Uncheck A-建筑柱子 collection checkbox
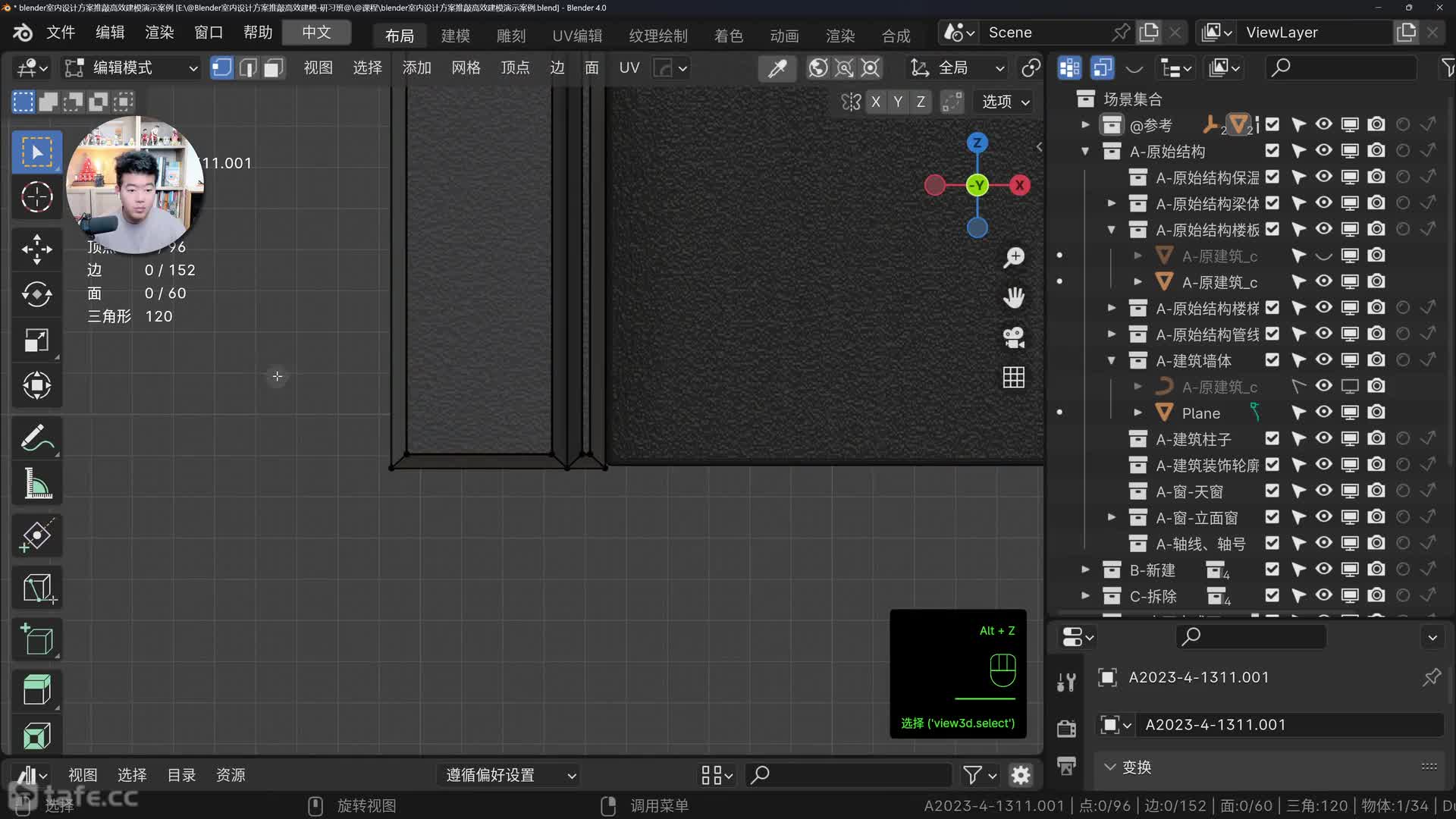The image size is (1456, 819). [1272, 438]
